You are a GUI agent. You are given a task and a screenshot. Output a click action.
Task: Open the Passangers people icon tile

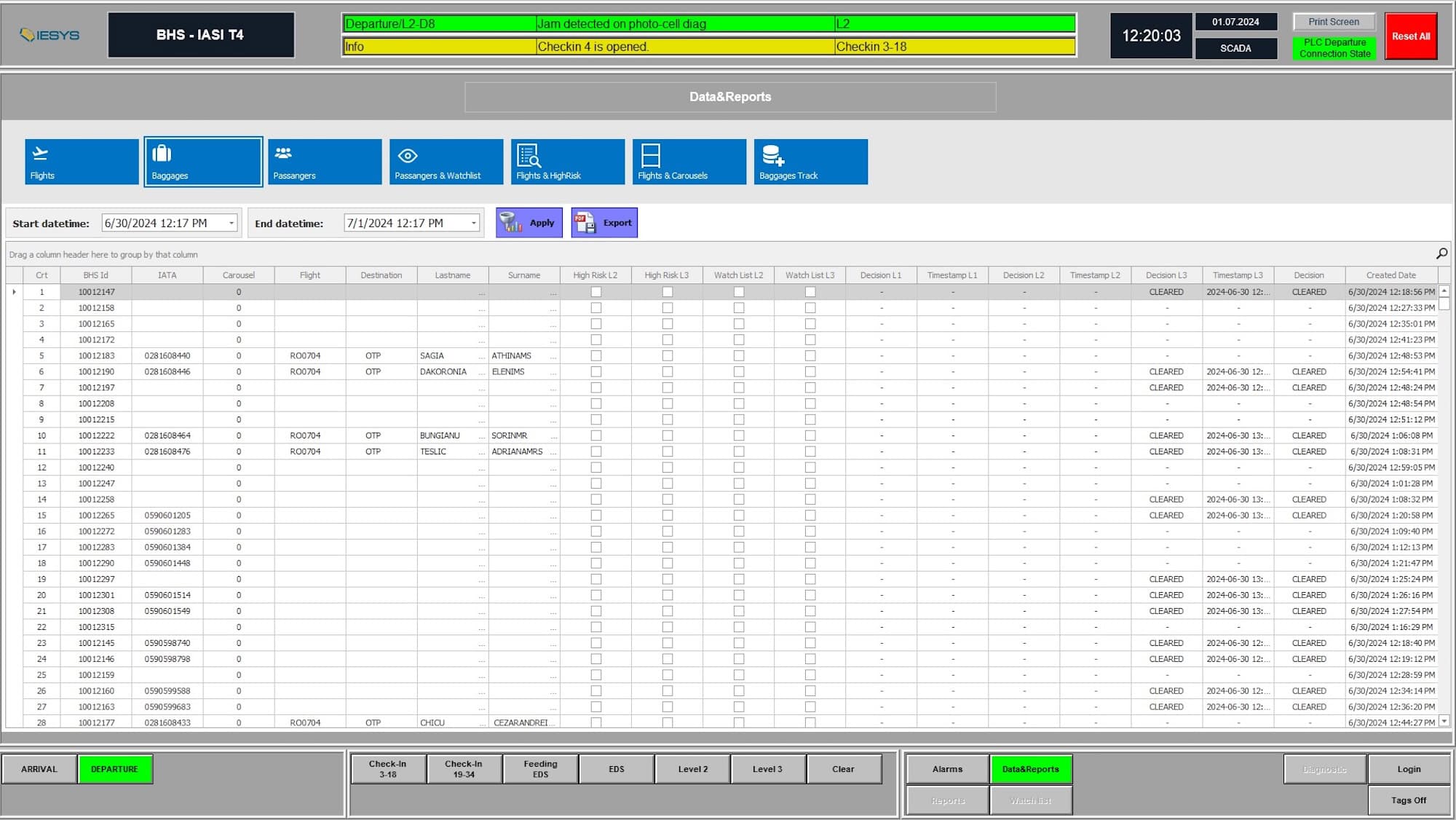point(325,162)
